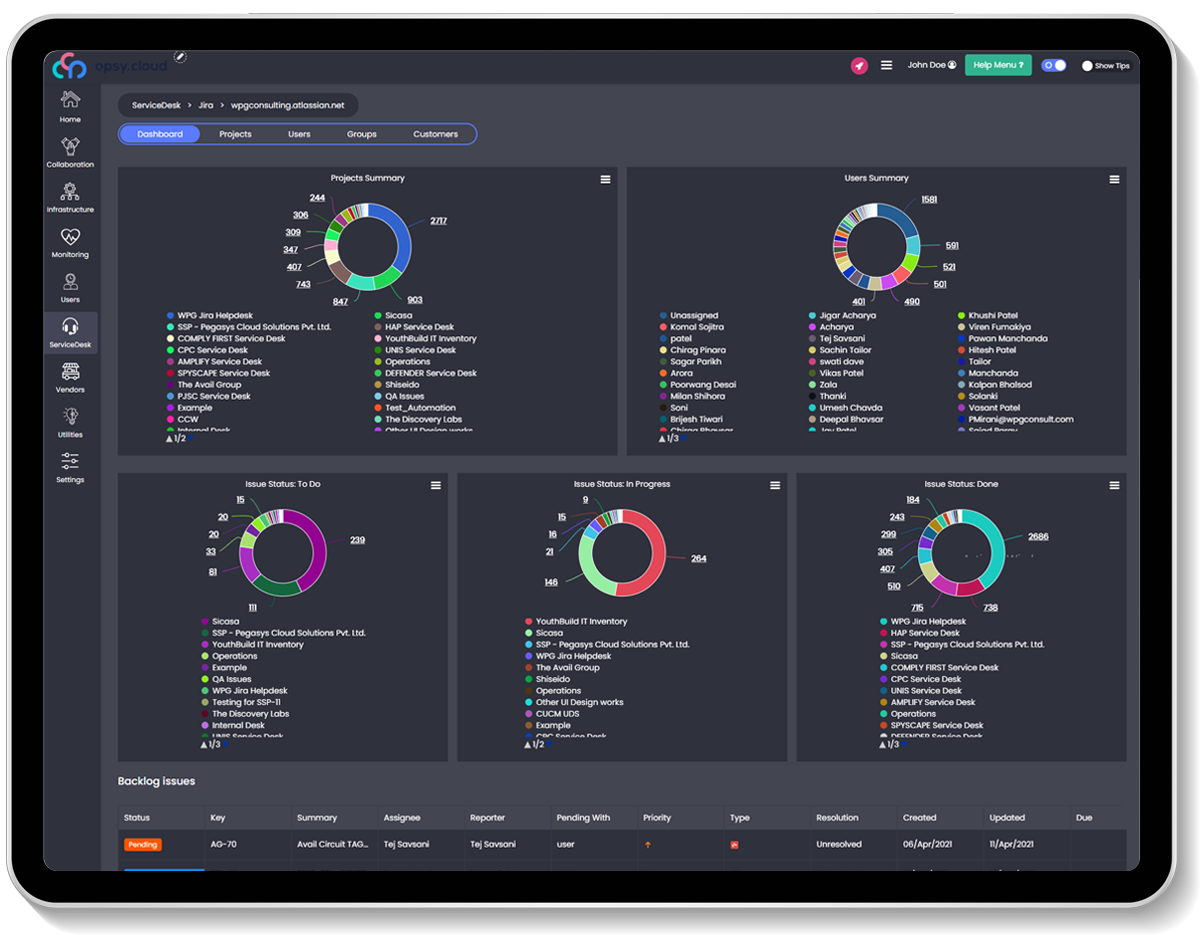Switch to the Projects tab
This screenshot has height=935, width=1200.
(235, 134)
